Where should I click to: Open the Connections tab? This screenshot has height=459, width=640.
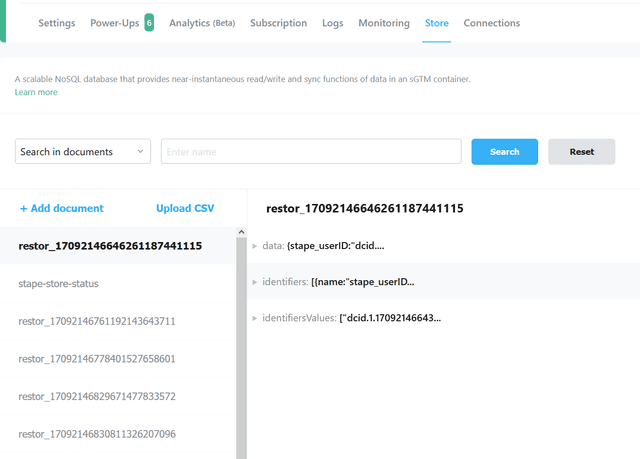(x=491, y=23)
